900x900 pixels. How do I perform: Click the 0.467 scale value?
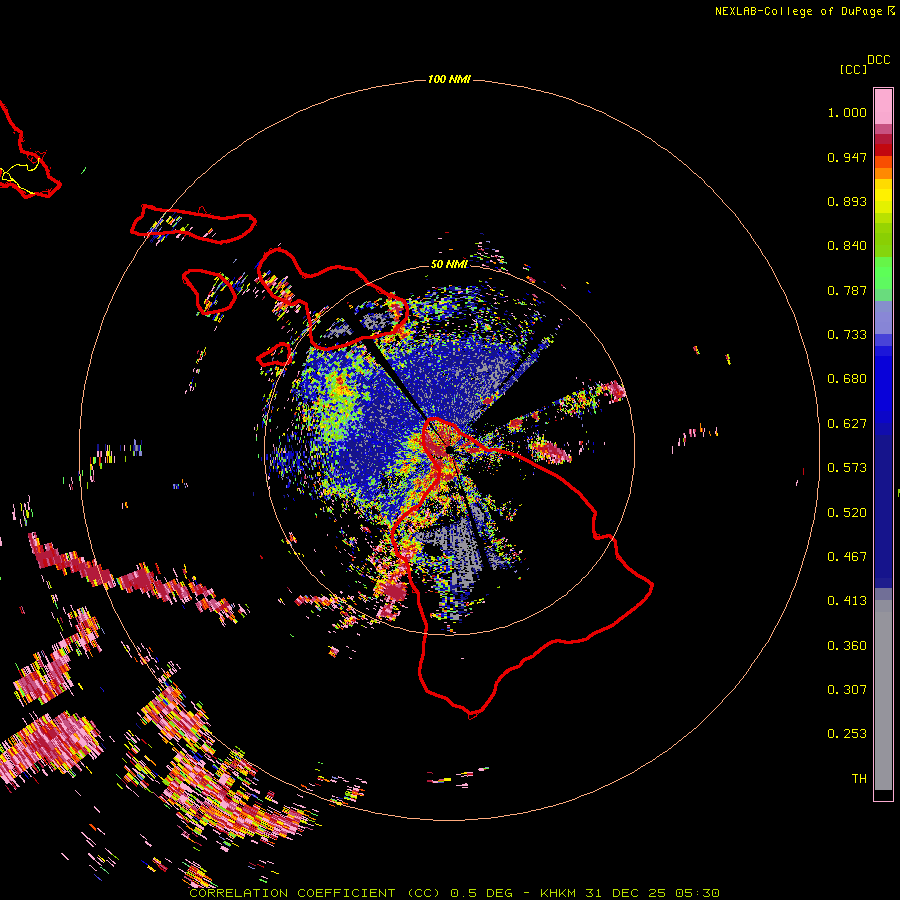click(847, 557)
